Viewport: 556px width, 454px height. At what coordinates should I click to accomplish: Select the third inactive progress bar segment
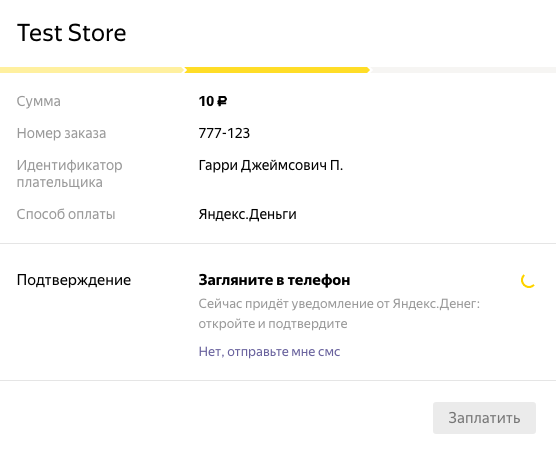[463, 70]
